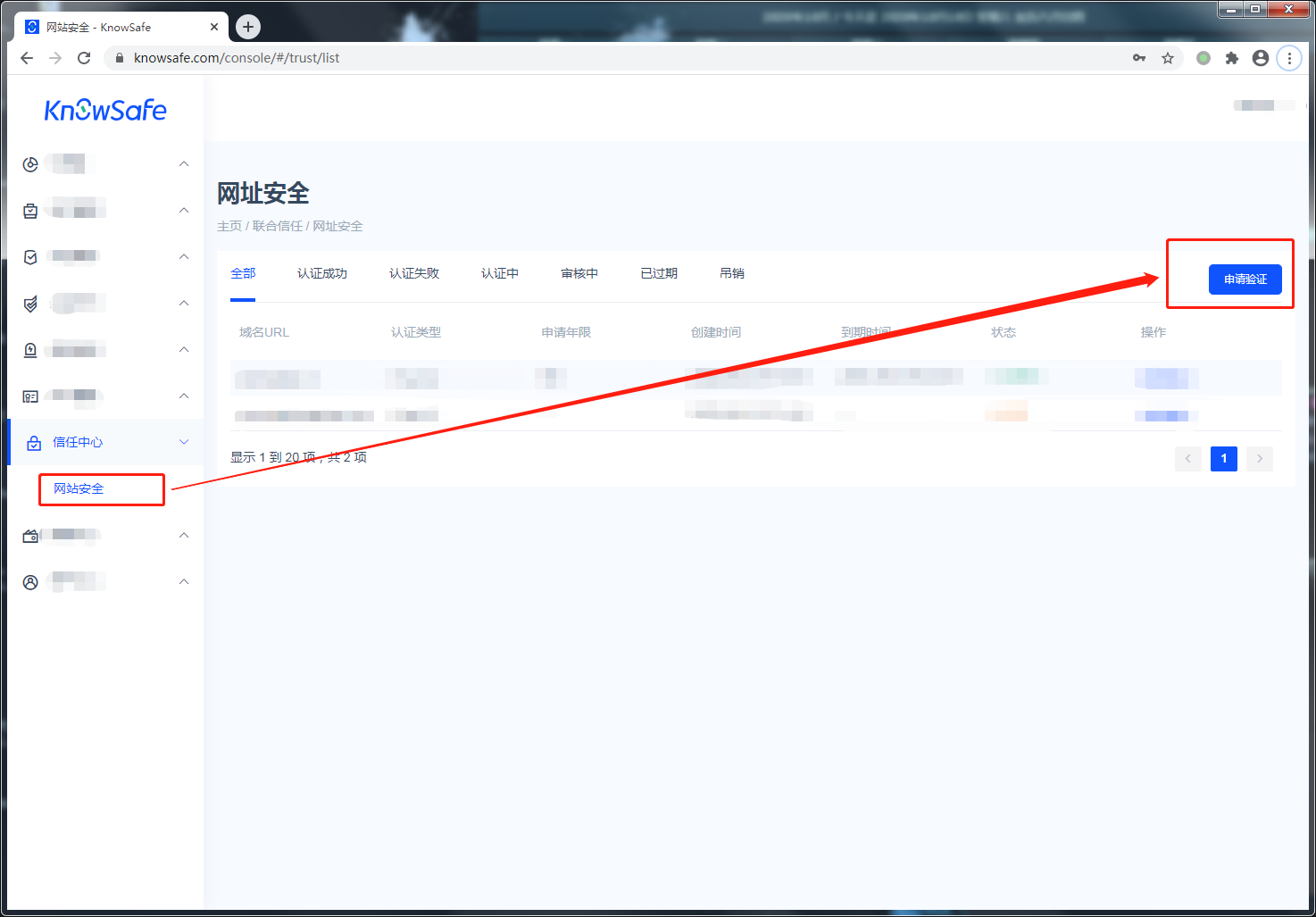Go to next page of results
This screenshot has width=1316, height=917.
[x=1260, y=459]
